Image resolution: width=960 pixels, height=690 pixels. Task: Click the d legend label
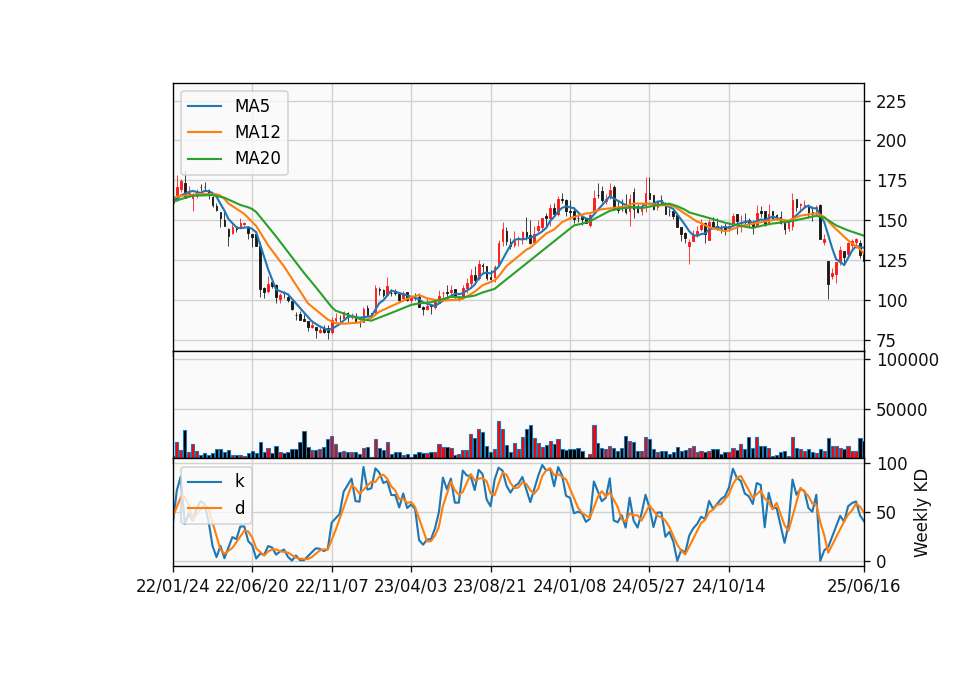[239, 508]
